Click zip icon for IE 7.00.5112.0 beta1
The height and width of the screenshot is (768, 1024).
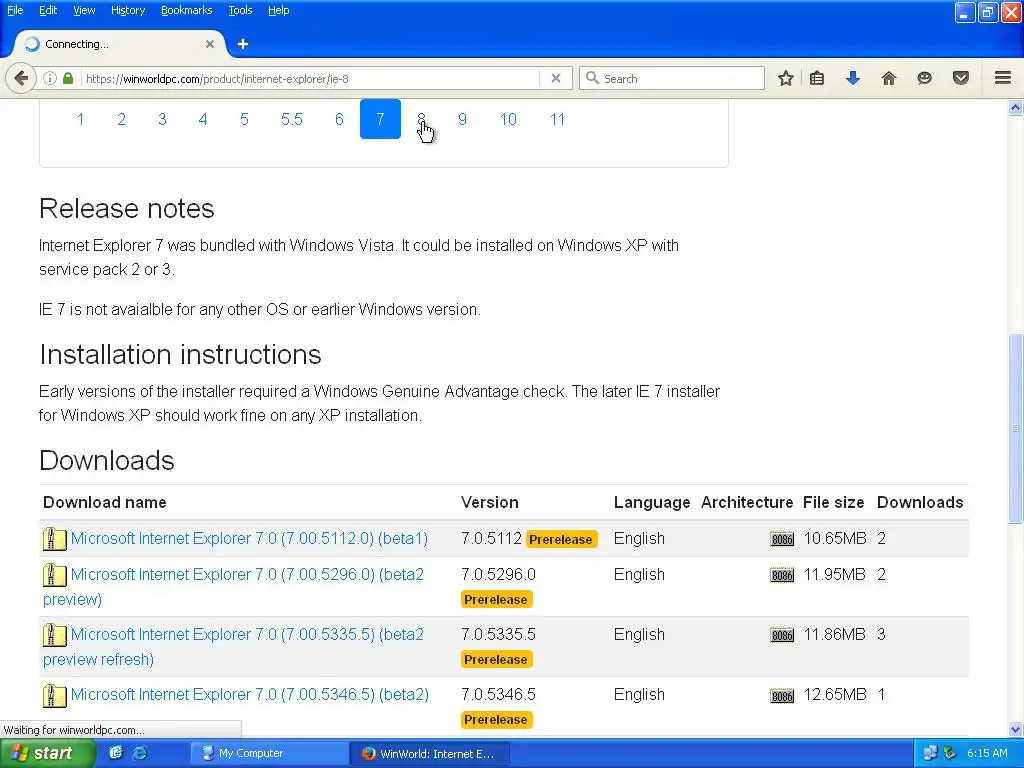coord(55,539)
